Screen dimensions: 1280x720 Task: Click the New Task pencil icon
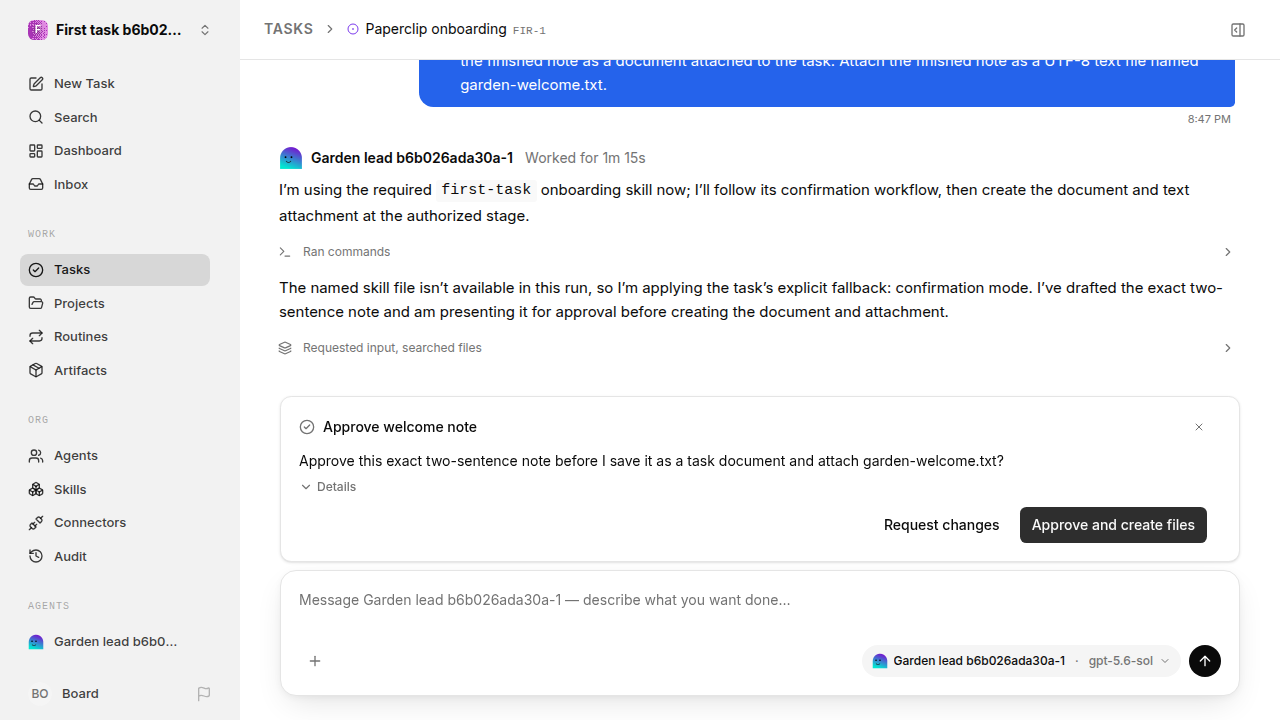coord(36,84)
